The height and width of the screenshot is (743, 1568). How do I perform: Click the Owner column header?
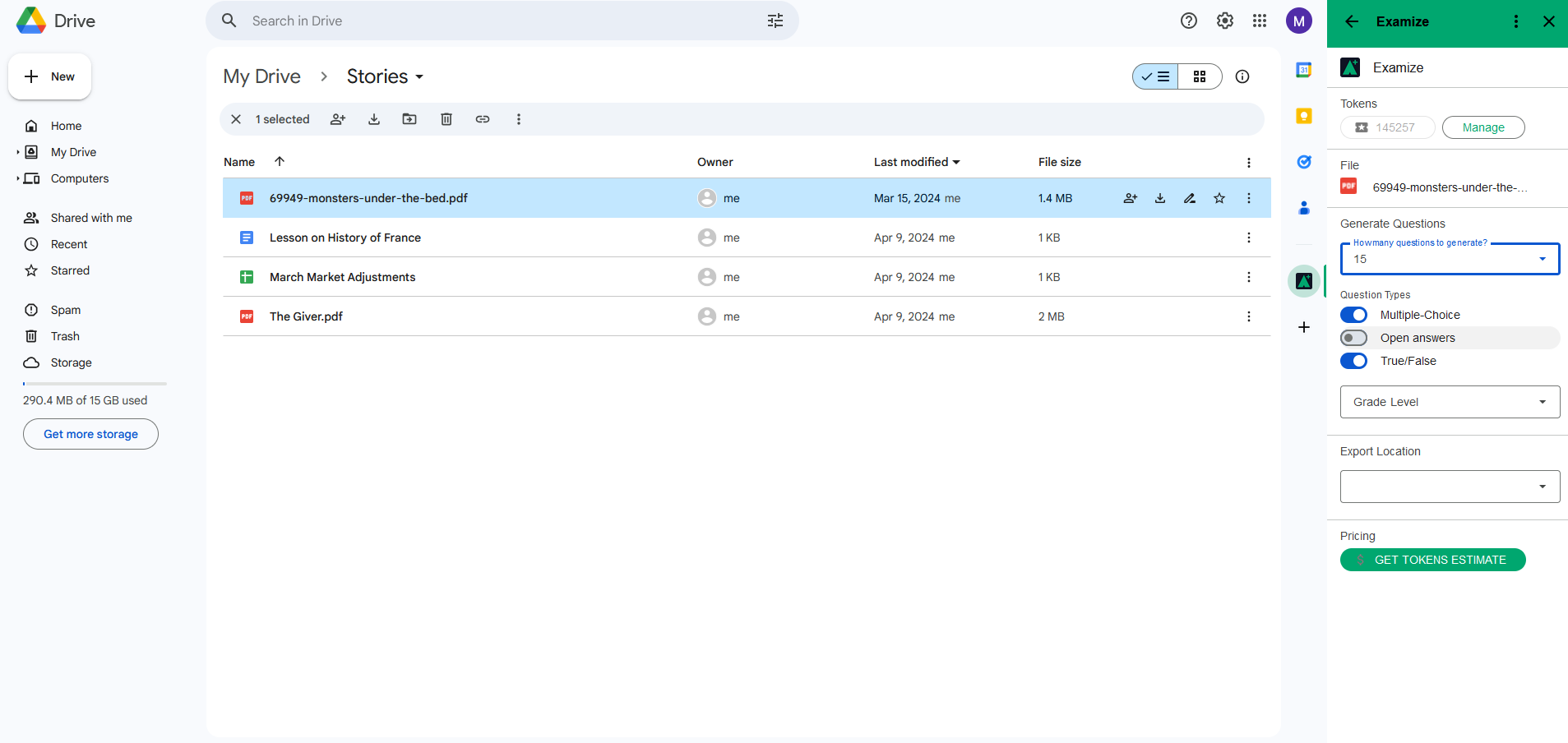tap(715, 162)
